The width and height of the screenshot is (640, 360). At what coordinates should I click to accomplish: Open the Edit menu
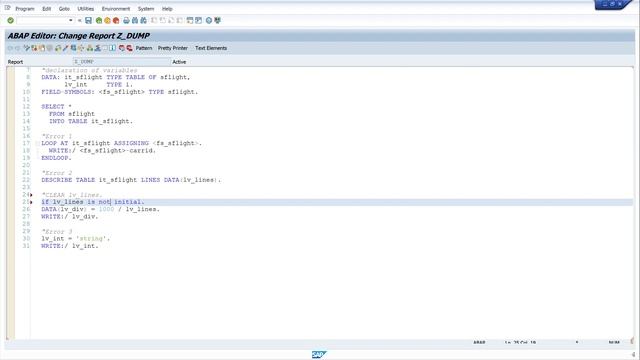47,9
